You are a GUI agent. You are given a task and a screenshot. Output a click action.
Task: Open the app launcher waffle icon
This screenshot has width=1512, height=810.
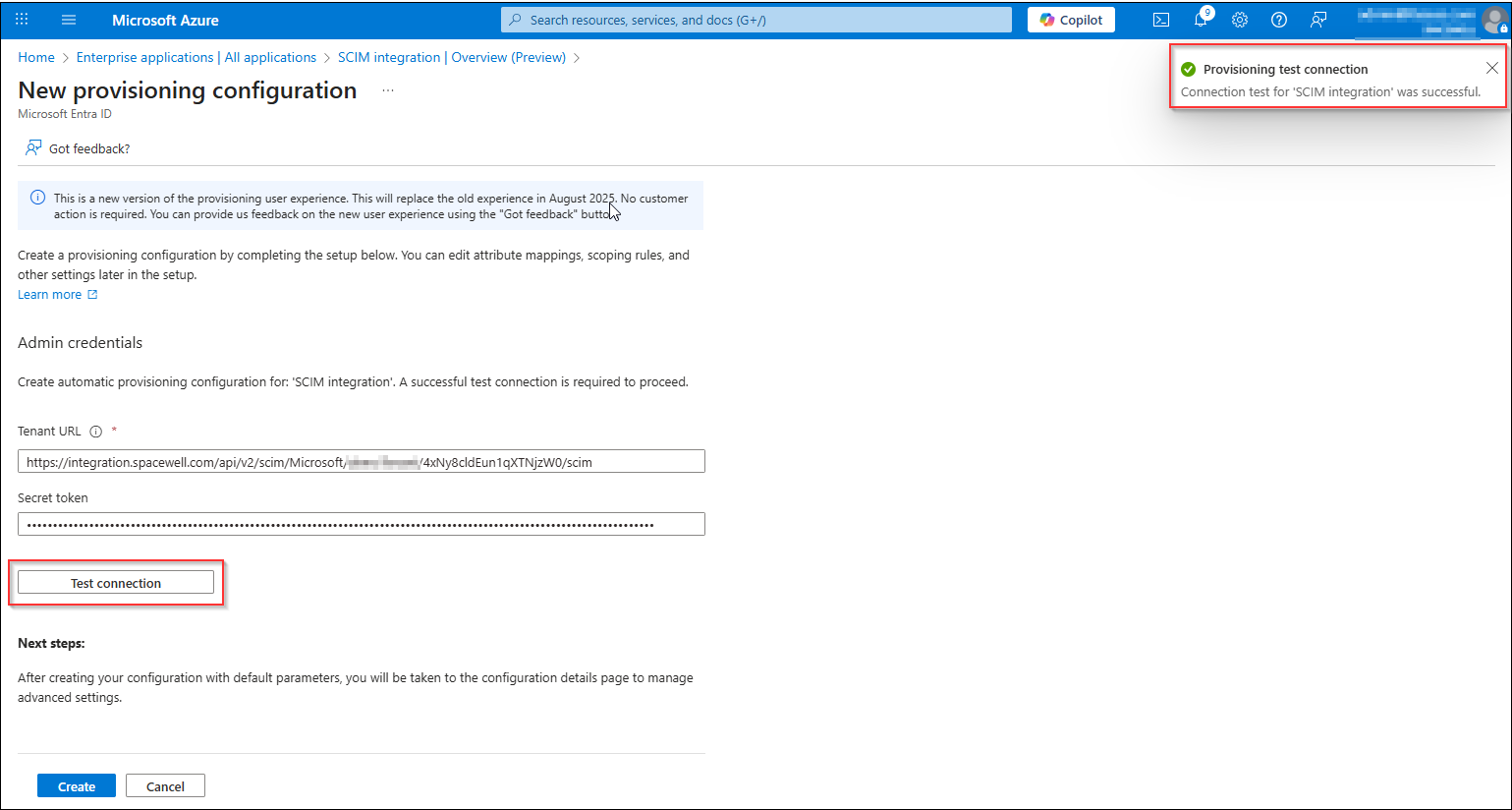[x=22, y=20]
